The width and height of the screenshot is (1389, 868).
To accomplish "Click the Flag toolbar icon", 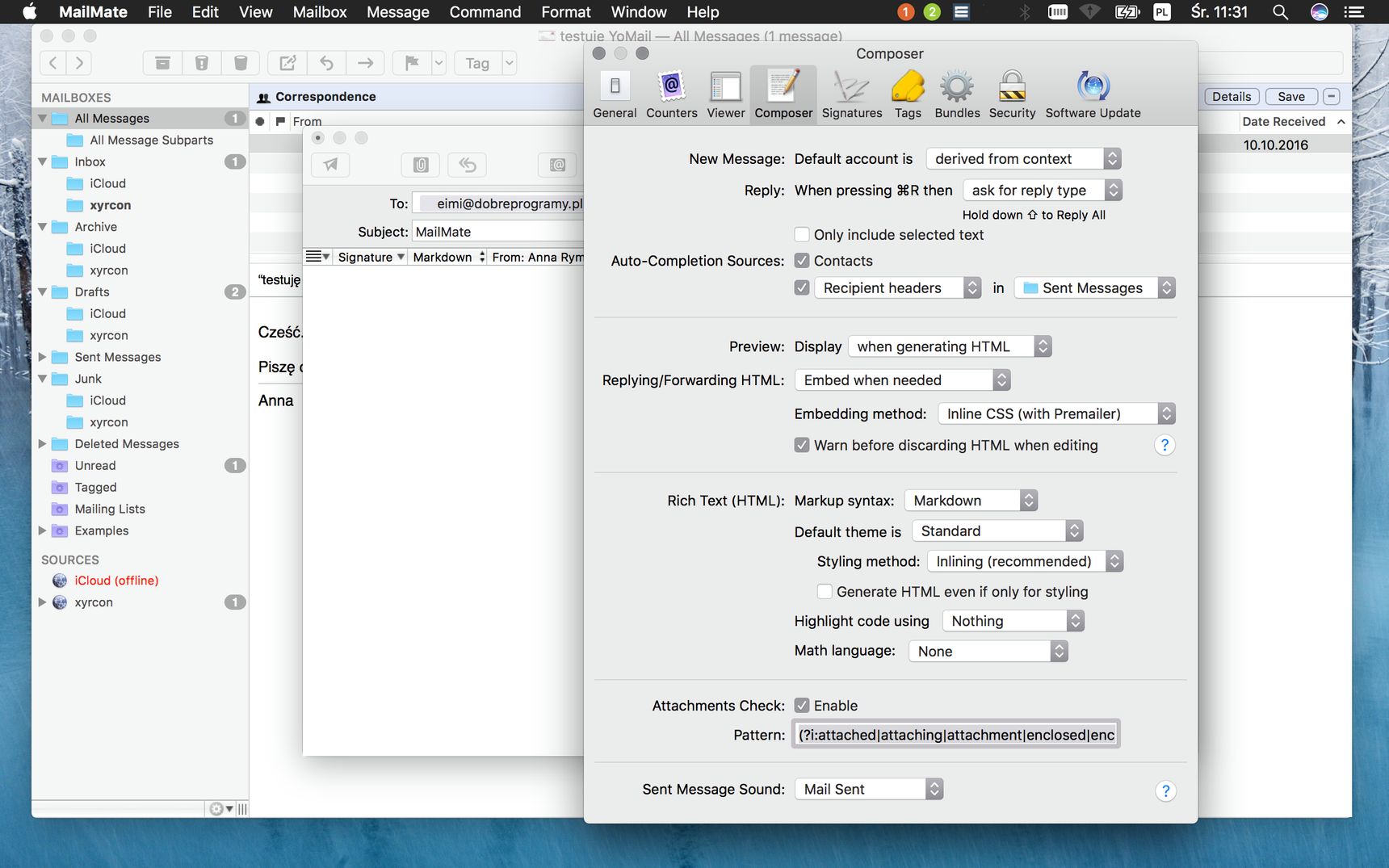I will (x=412, y=63).
